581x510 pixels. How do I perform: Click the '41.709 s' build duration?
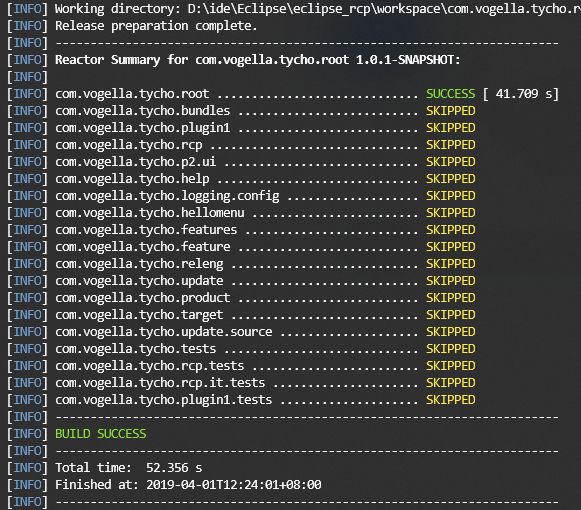click(x=524, y=94)
